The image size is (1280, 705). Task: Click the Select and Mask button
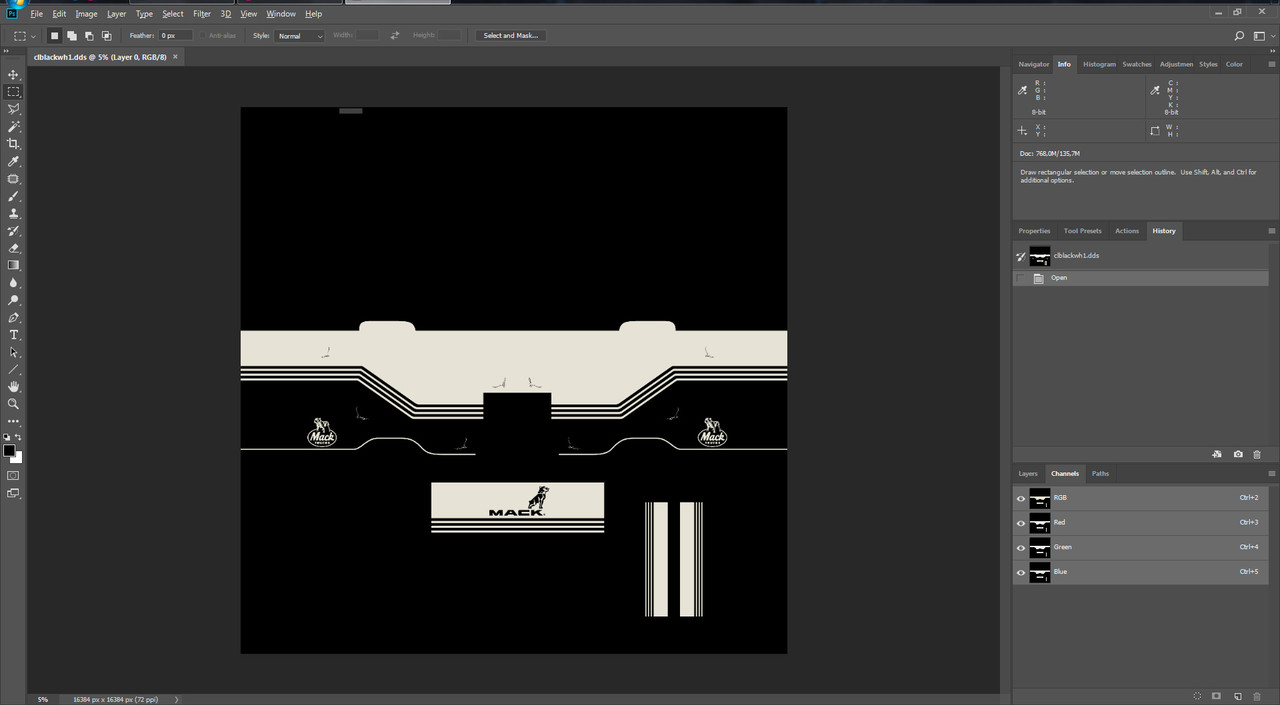pos(511,36)
